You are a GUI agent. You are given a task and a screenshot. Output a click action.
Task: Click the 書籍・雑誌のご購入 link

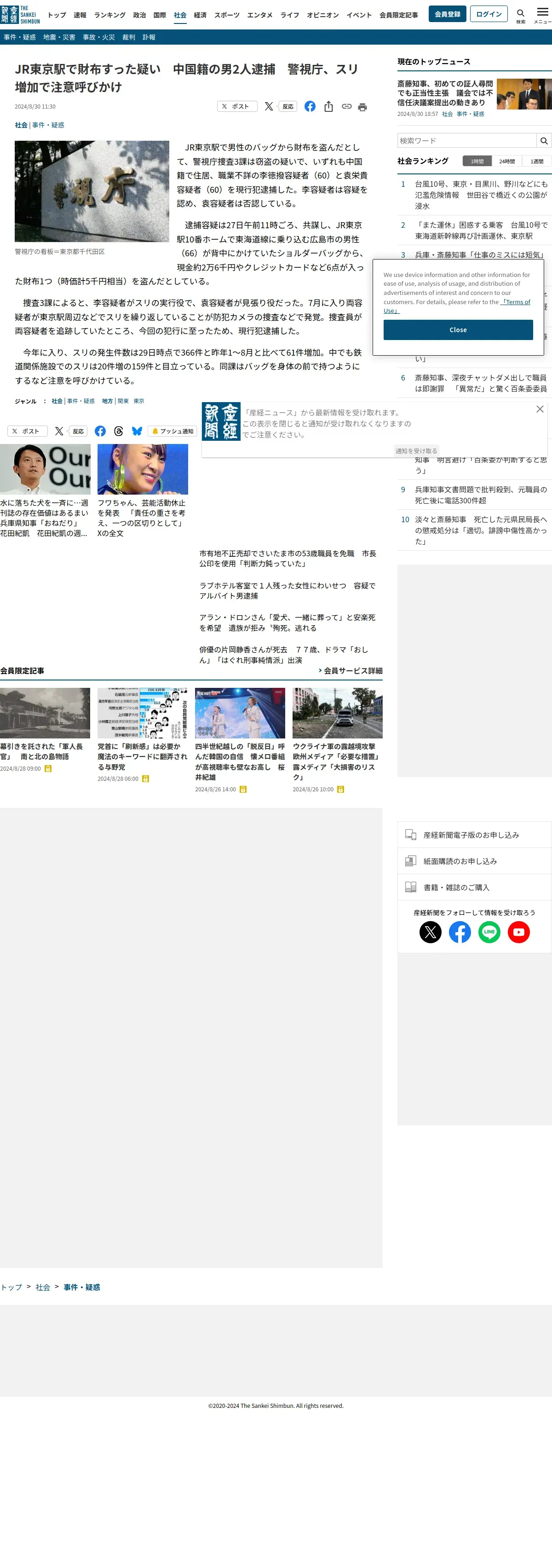click(475, 888)
